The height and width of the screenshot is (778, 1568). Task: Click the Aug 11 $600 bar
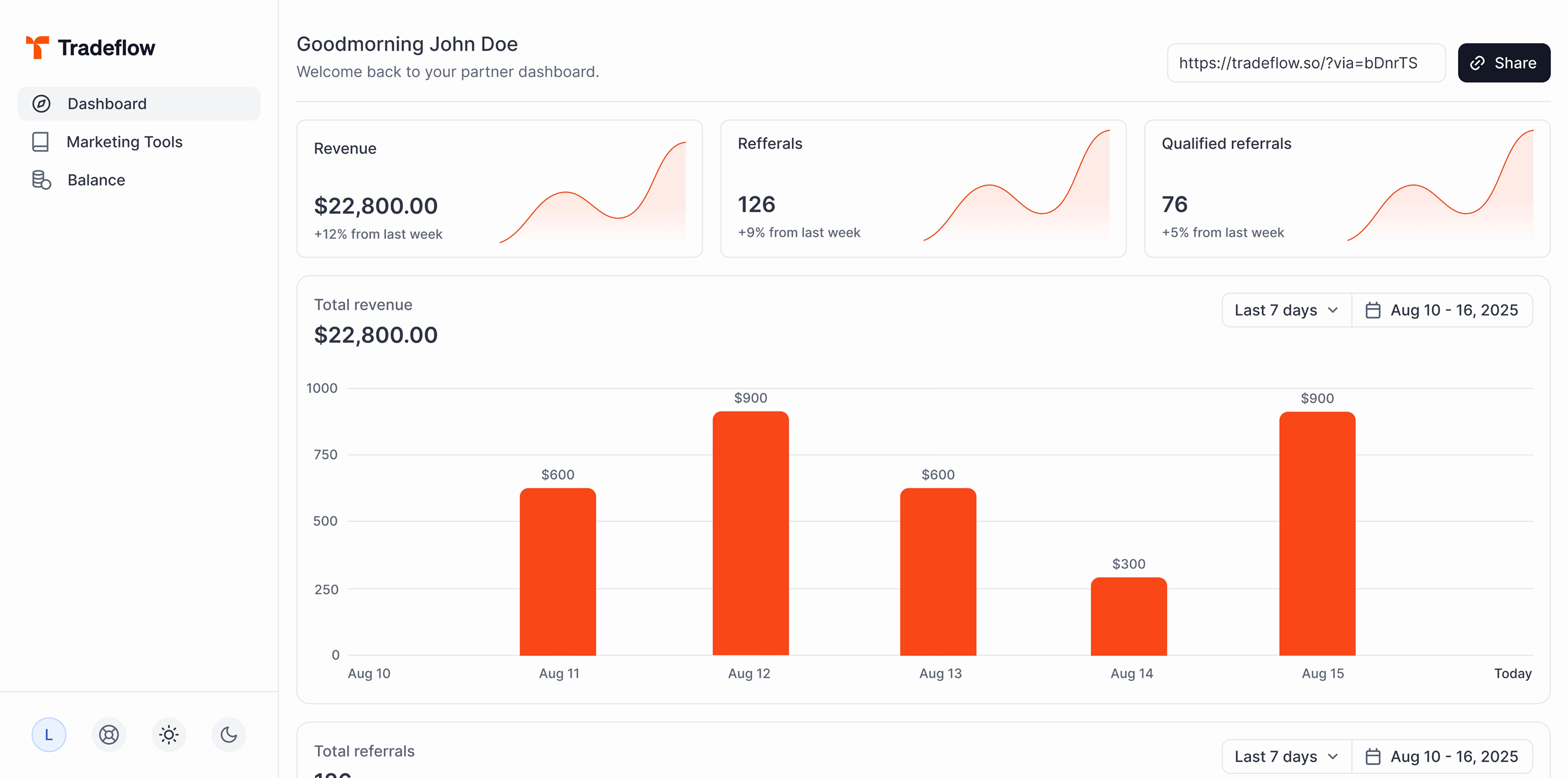coord(558,572)
